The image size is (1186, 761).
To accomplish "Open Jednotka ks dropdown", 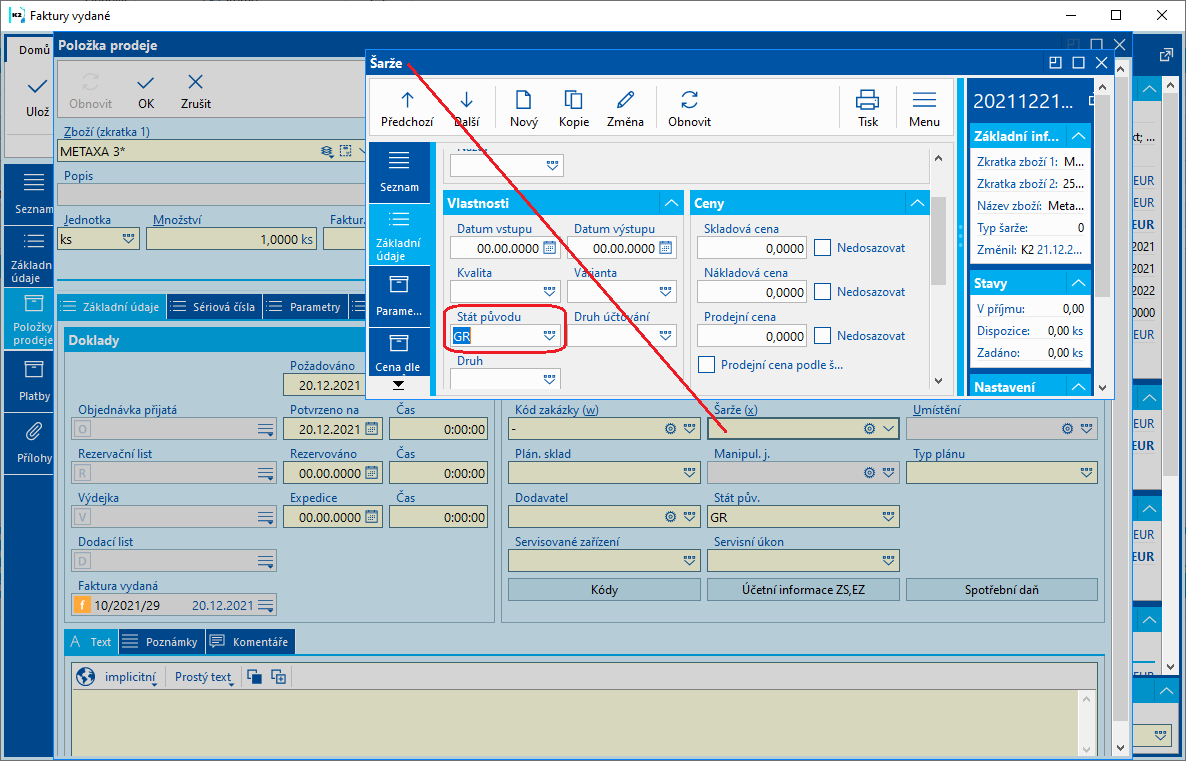I will click(129, 238).
